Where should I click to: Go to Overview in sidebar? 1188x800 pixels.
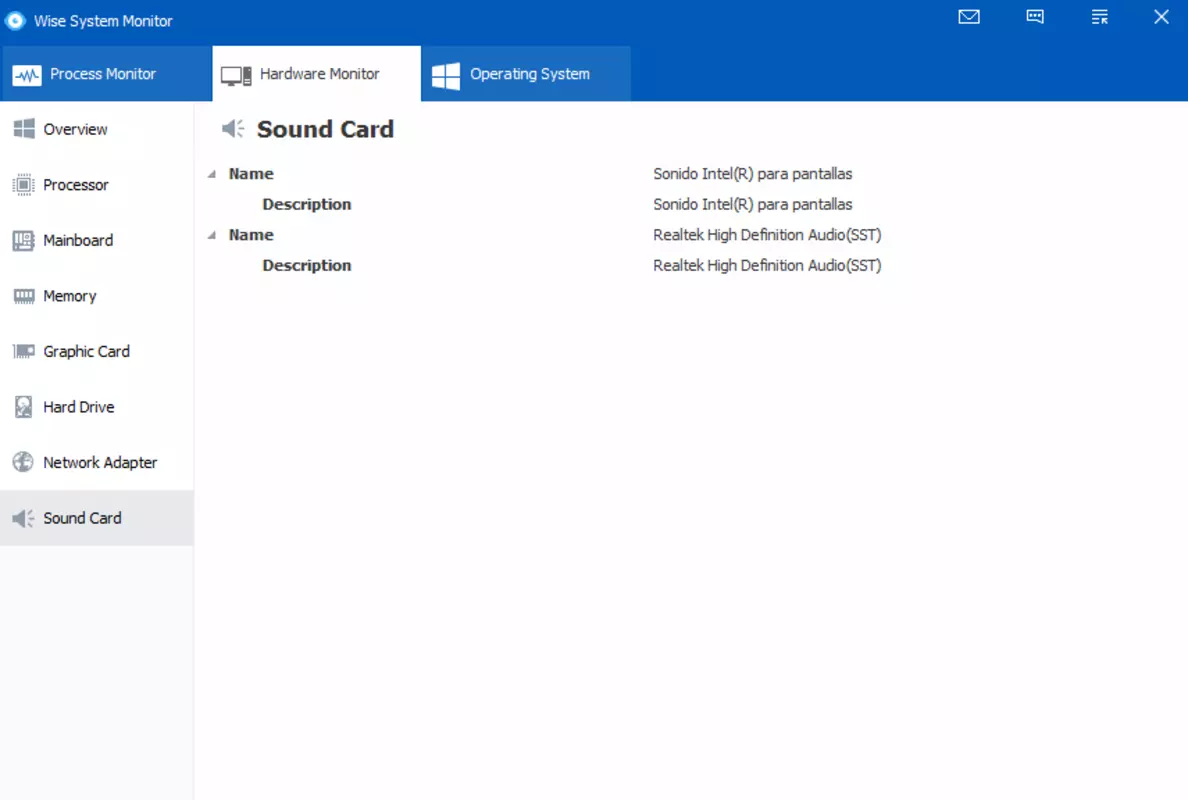(97, 129)
